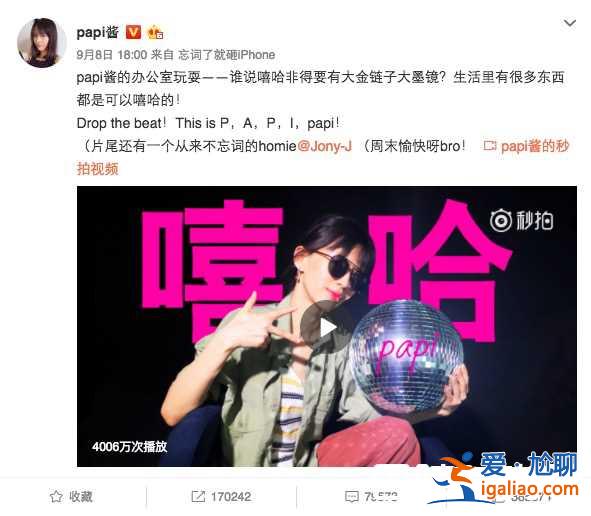Click the star icon for 收藏
This screenshot has height=516, width=591.
tap(56, 496)
